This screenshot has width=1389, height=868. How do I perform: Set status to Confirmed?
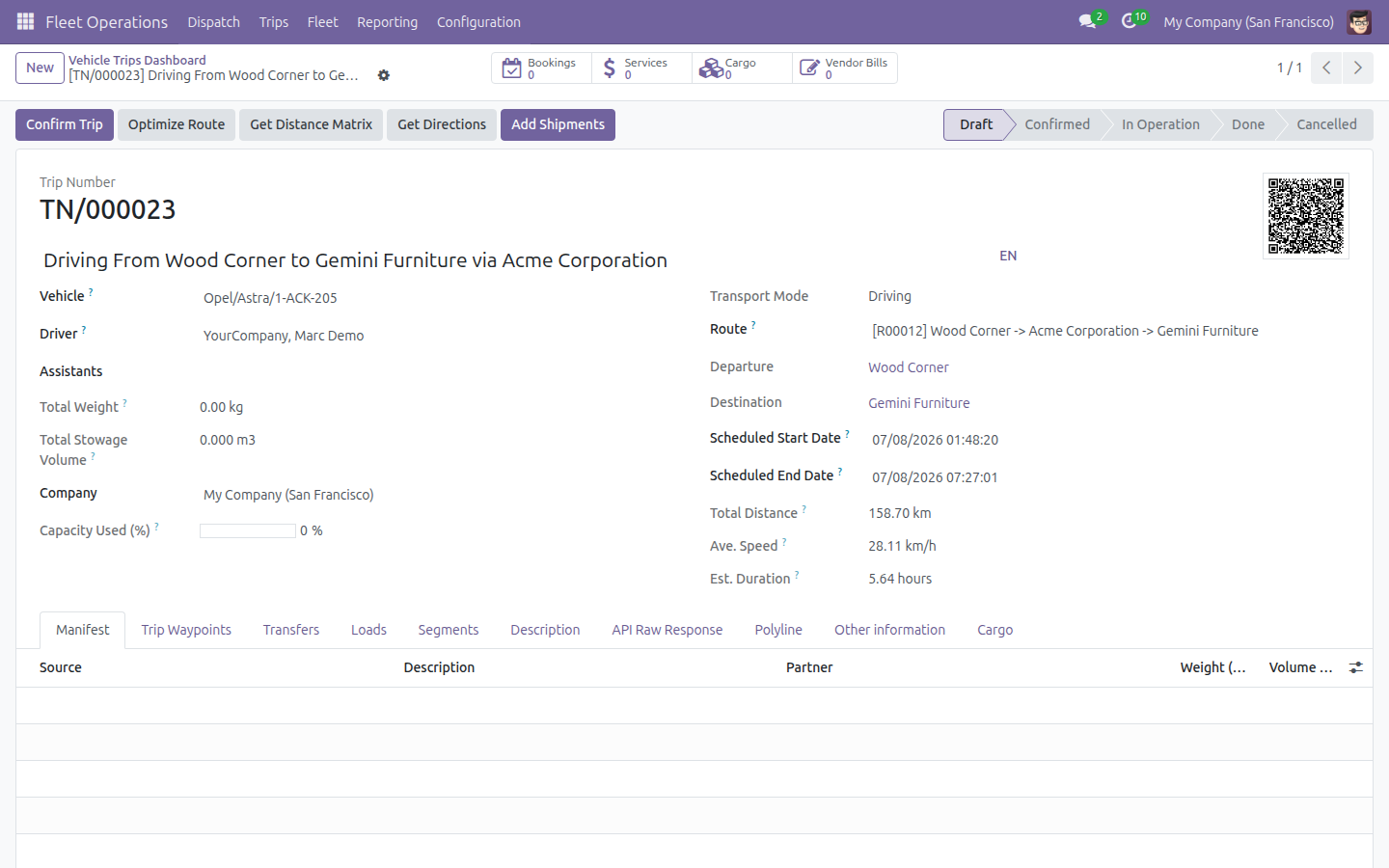click(1057, 124)
